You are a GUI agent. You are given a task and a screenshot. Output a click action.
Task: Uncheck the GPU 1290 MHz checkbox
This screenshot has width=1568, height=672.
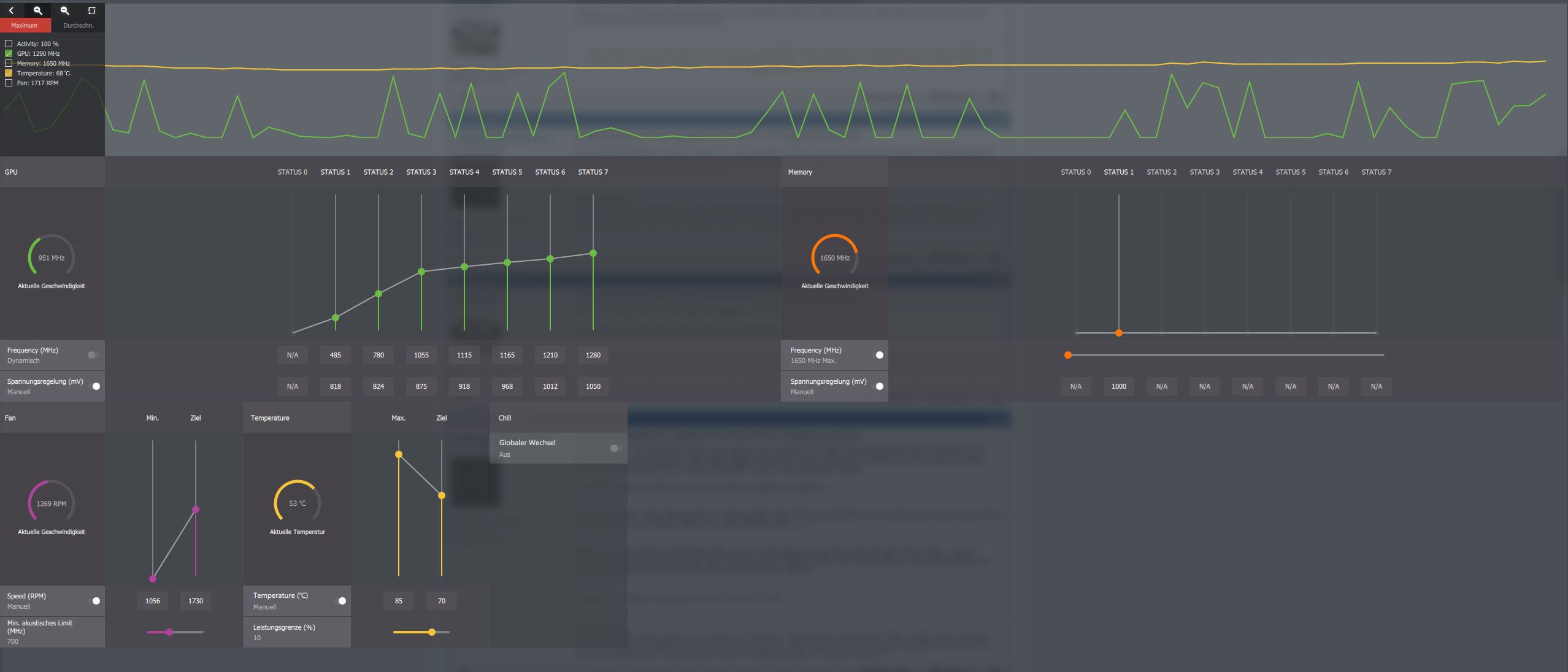coord(9,53)
